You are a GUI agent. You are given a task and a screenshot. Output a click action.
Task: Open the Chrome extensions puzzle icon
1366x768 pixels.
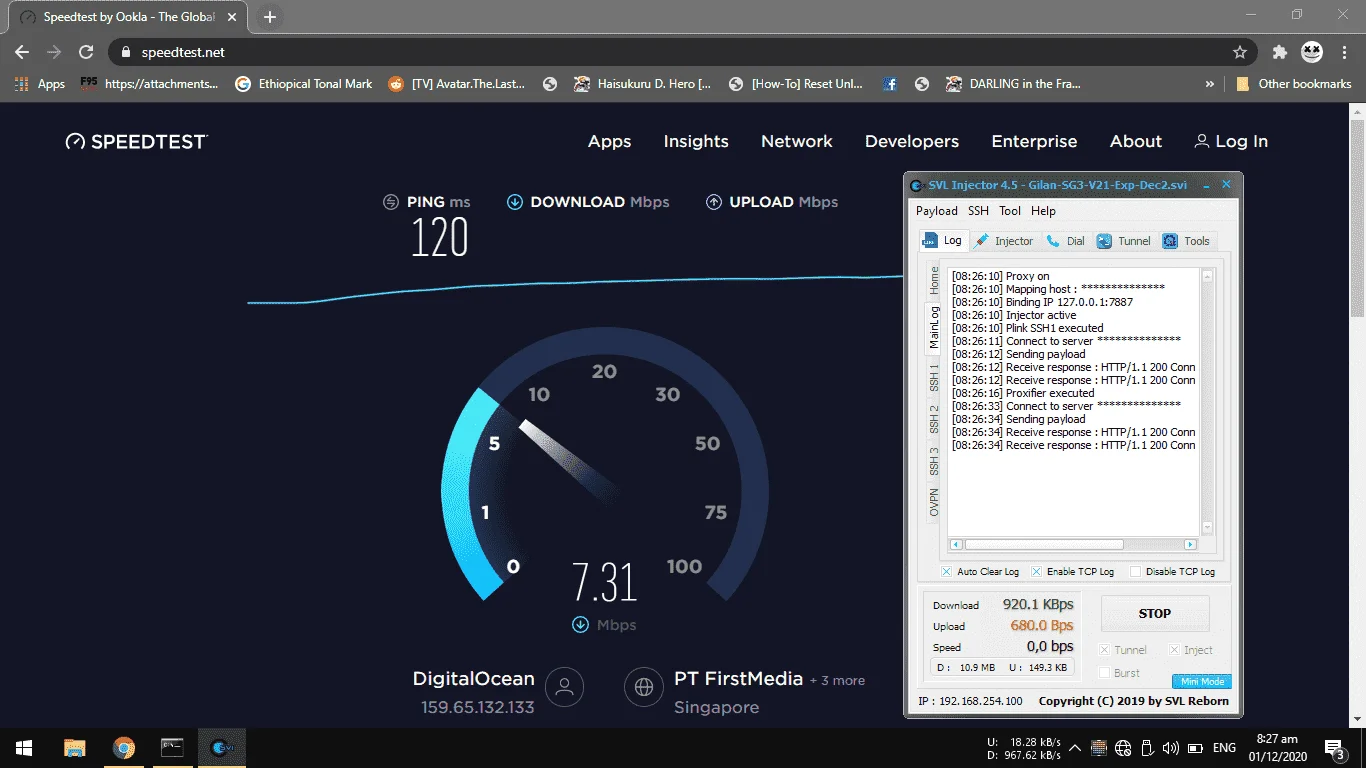pyautogui.click(x=1279, y=52)
